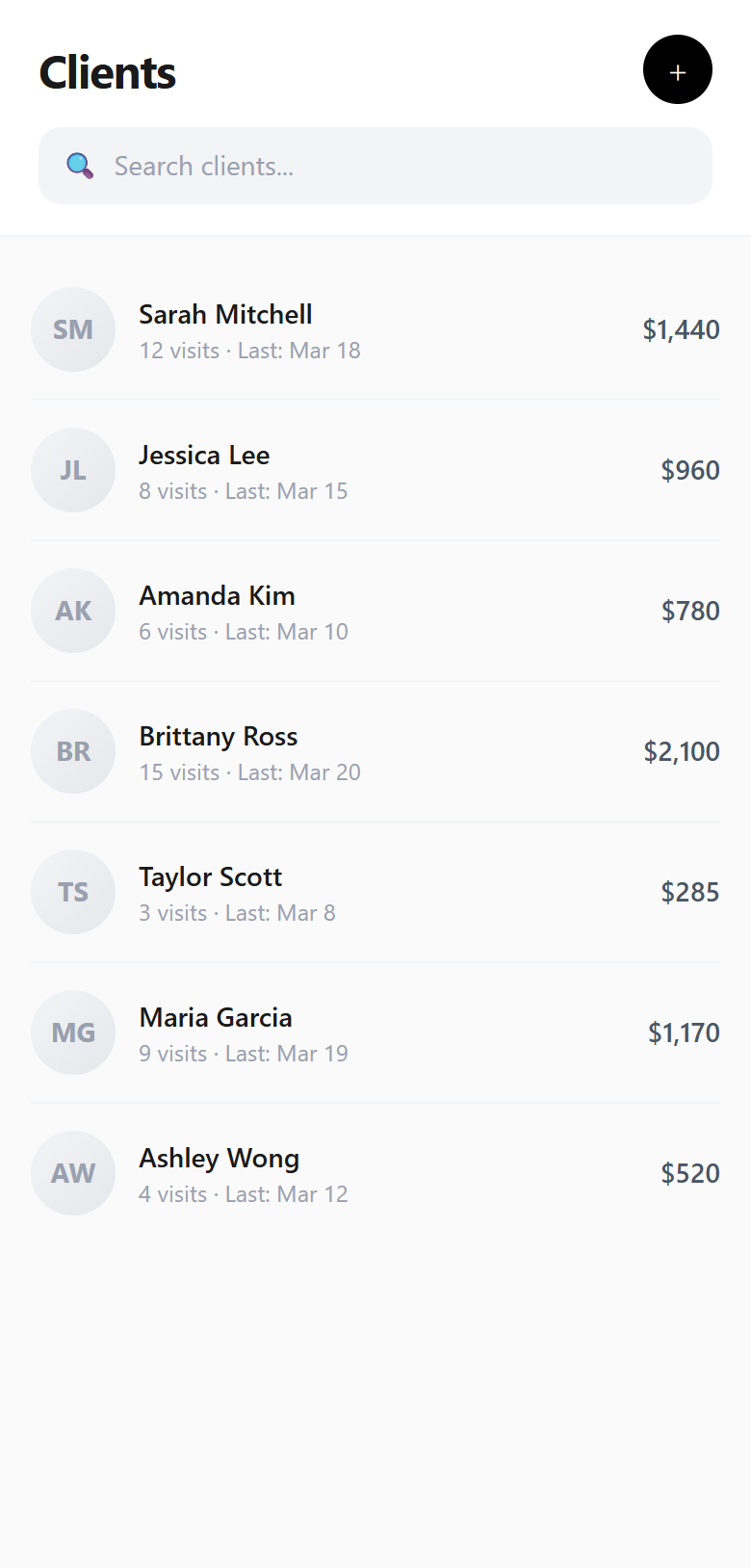Select Ashley Wong's name
Screen dimensions: 751x1568
click(x=219, y=1159)
